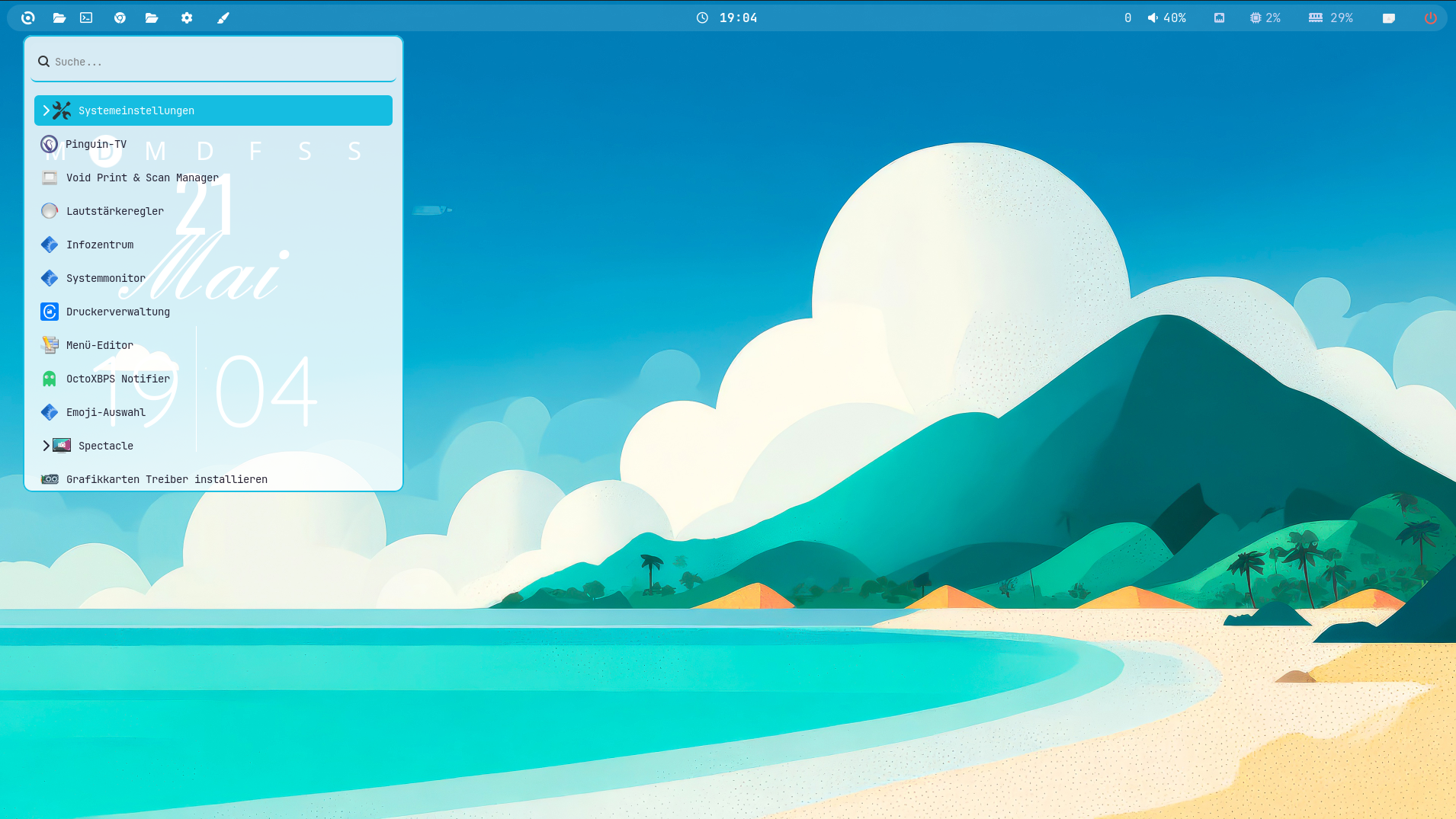The image size is (1456, 819).
Task: Click the CPU chip usage icon
Action: coord(1256,18)
